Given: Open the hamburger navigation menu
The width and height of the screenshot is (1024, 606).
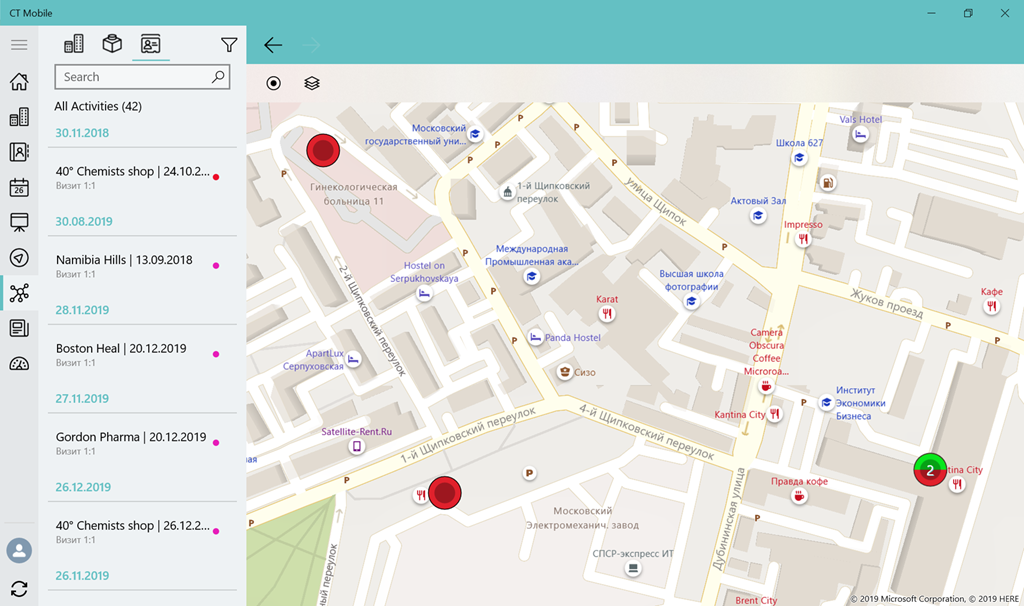Looking at the screenshot, I should point(18,45).
